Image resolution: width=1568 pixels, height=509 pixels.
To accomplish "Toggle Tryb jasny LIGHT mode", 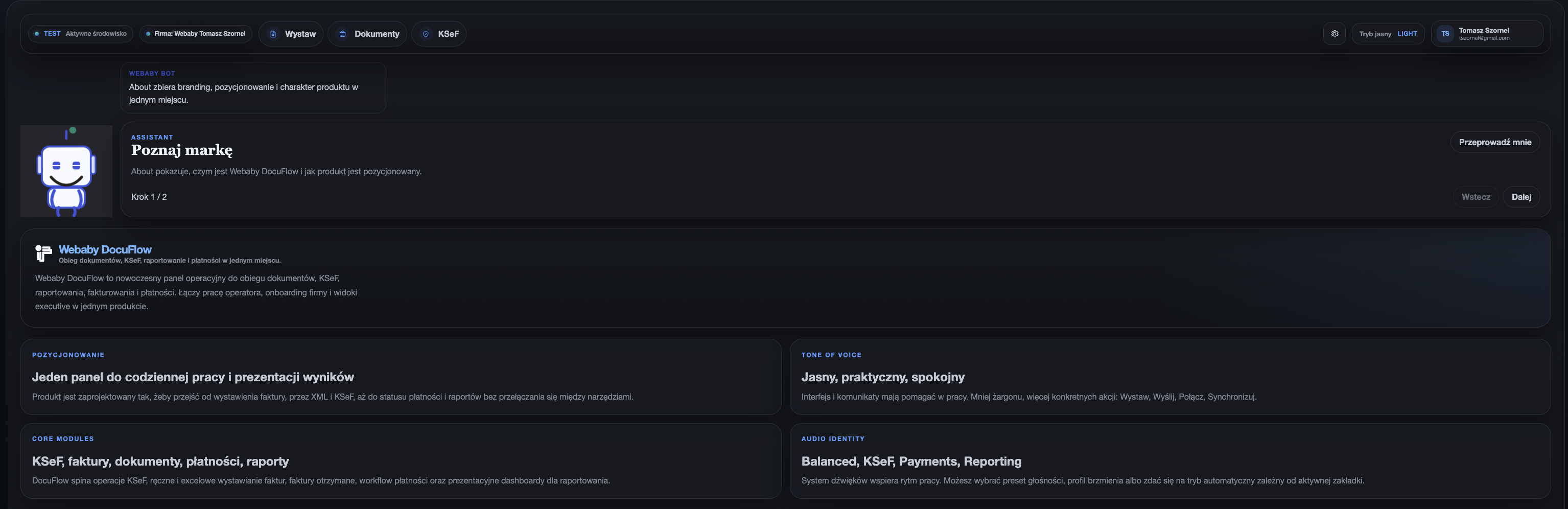I will point(1388,34).
